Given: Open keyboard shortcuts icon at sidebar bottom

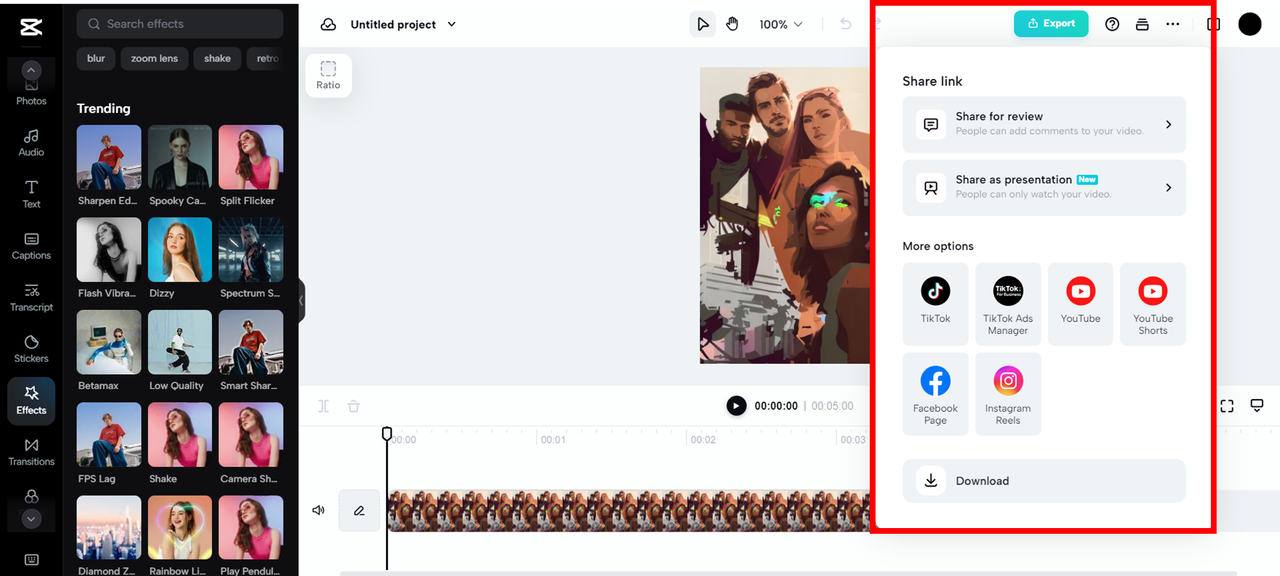Looking at the screenshot, I should tap(31, 559).
